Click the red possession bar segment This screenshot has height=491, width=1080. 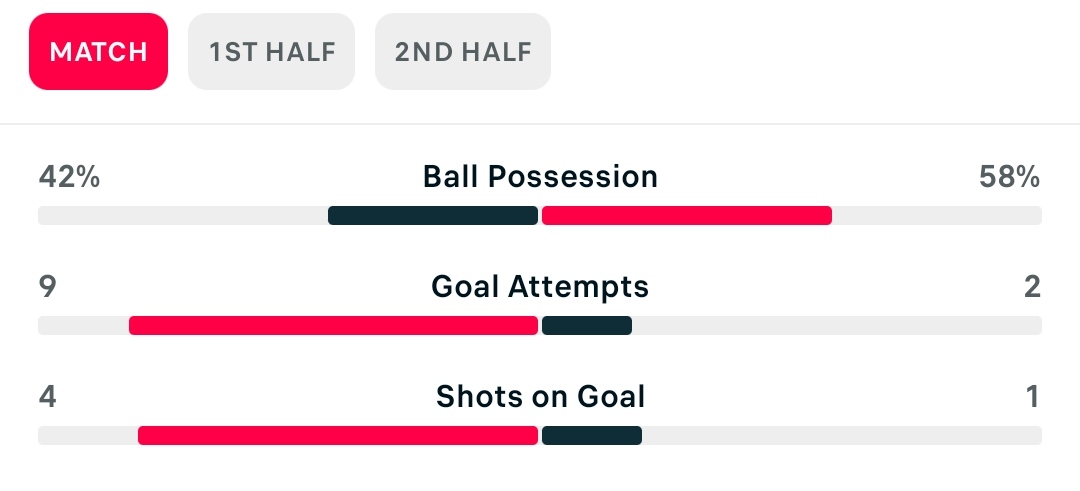687,216
